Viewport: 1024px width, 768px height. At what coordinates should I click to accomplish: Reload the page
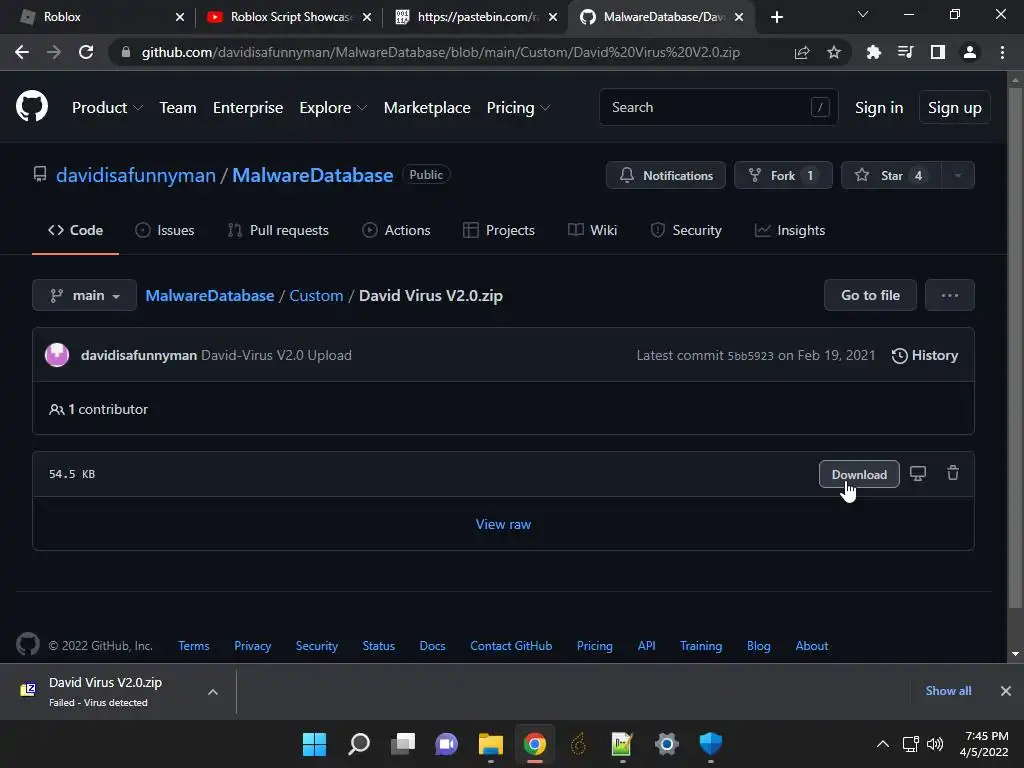tap(86, 52)
